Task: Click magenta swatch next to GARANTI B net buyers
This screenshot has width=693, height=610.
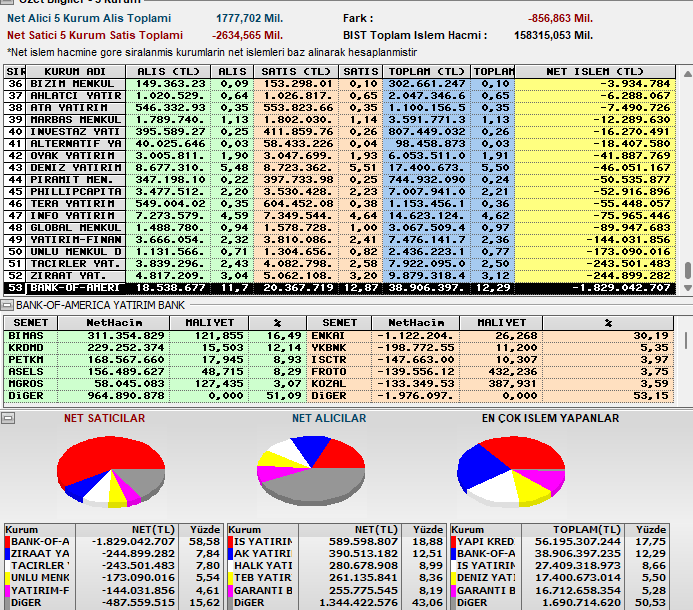Action: [230, 591]
